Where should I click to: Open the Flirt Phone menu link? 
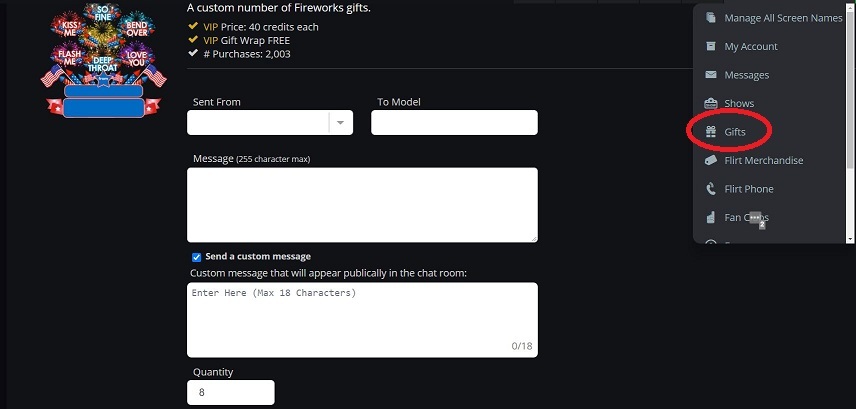tap(748, 188)
